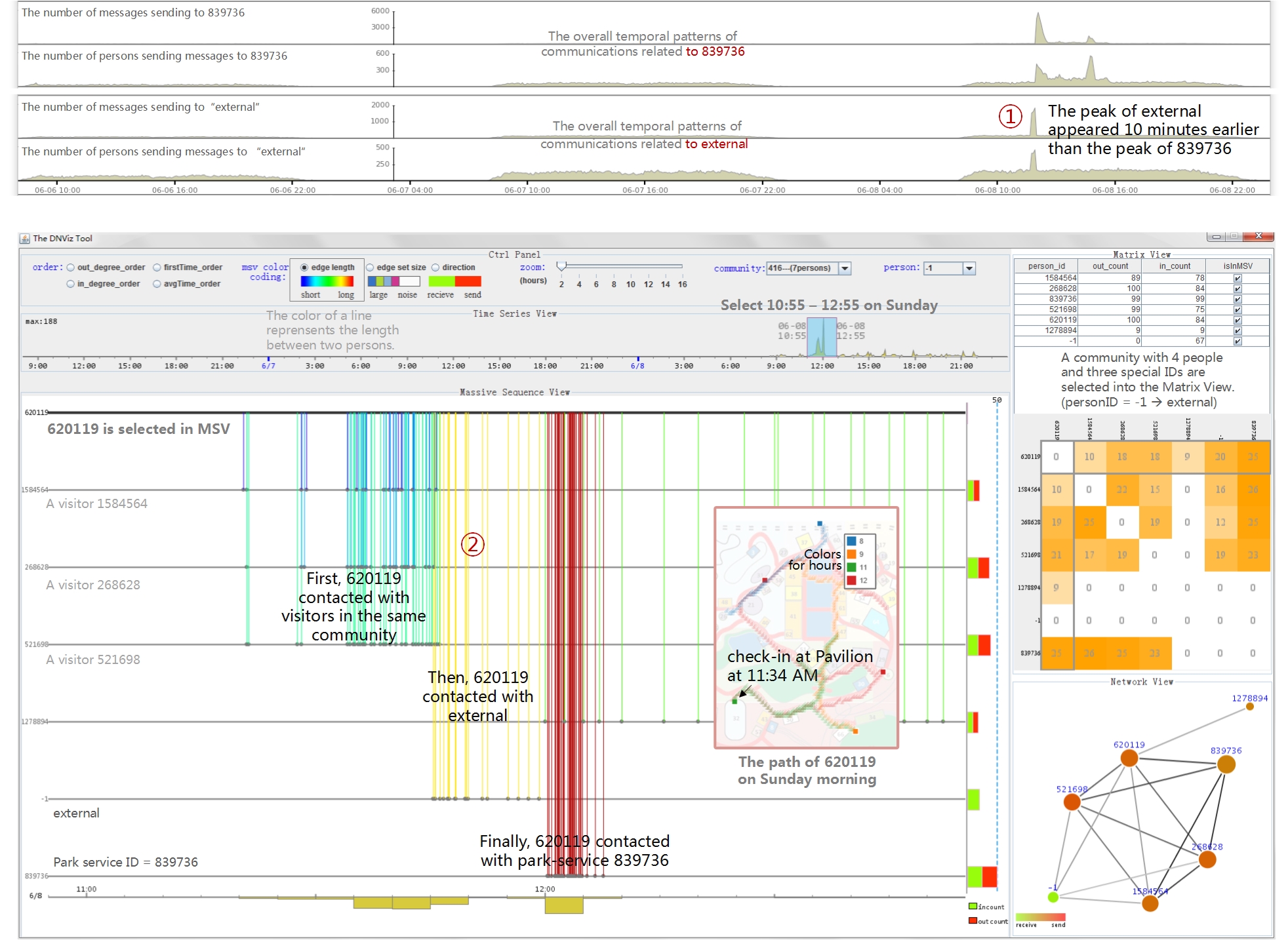Select the avgTime_order radio button
Image resolution: width=1288 pixels, height=940 pixels.
tap(157, 284)
